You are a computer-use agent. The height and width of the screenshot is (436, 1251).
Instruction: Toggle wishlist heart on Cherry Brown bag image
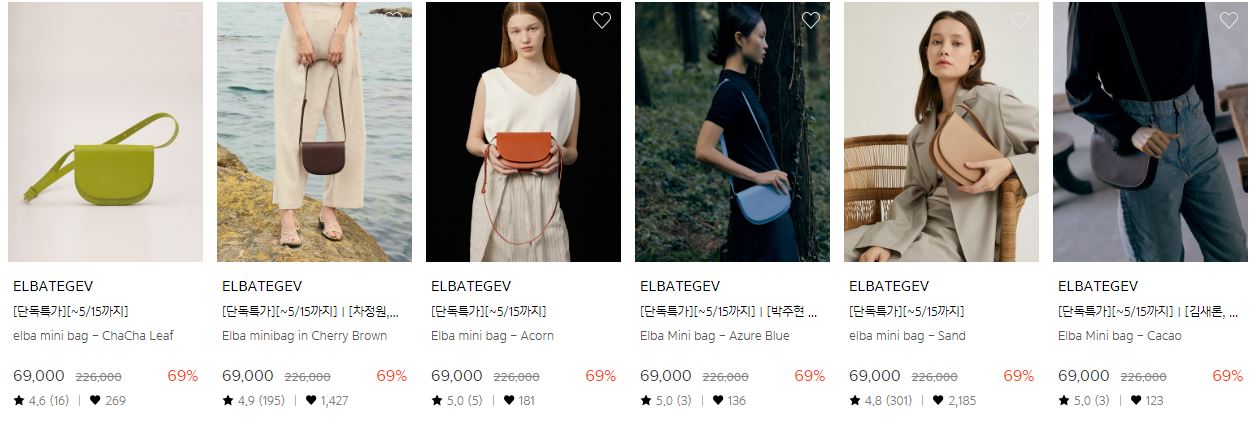(393, 20)
